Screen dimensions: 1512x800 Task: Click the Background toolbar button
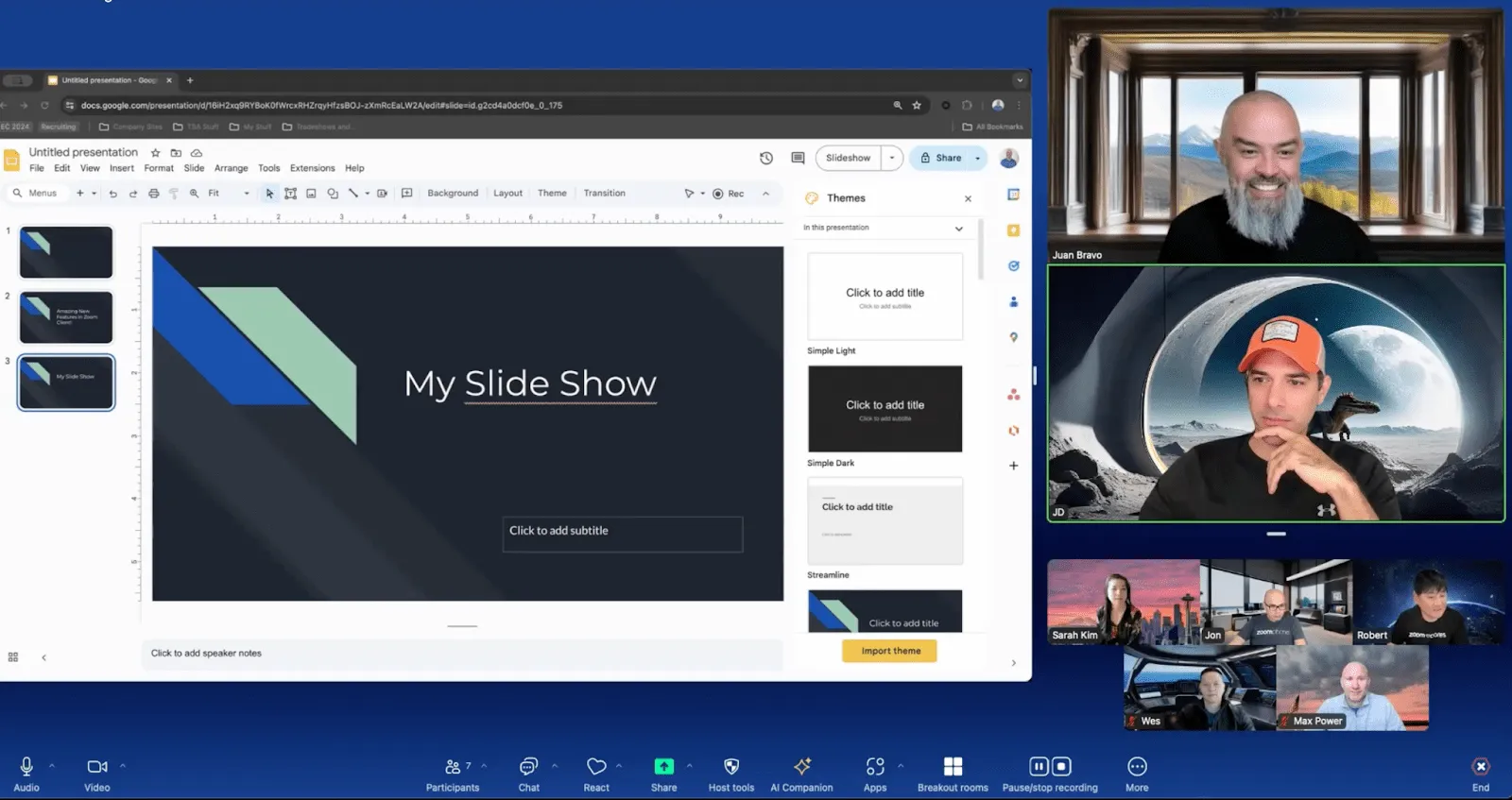pyautogui.click(x=453, y=194)
